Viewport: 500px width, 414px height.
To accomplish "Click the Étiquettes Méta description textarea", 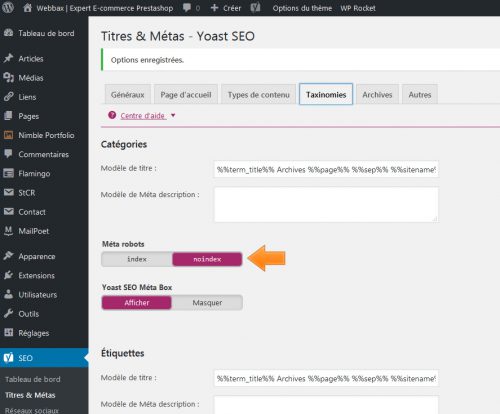I will click(326, 405).
